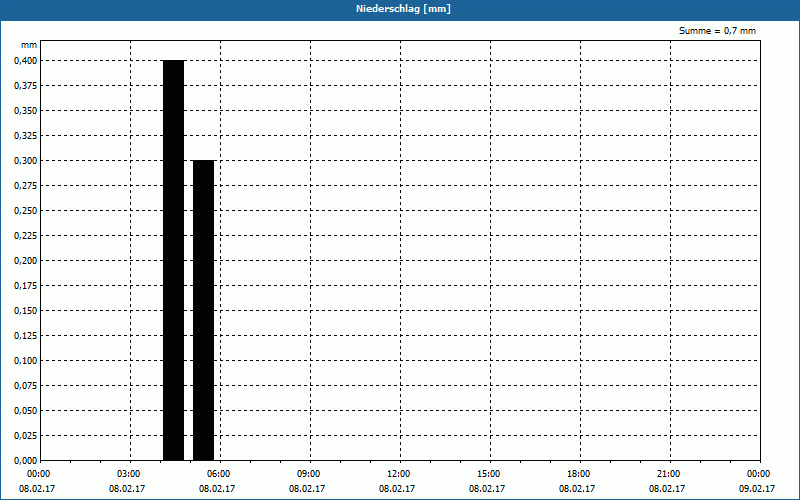Click the 0,100 y-axis value
This screenshot has width=800, height=500.
tap(26, 361)
